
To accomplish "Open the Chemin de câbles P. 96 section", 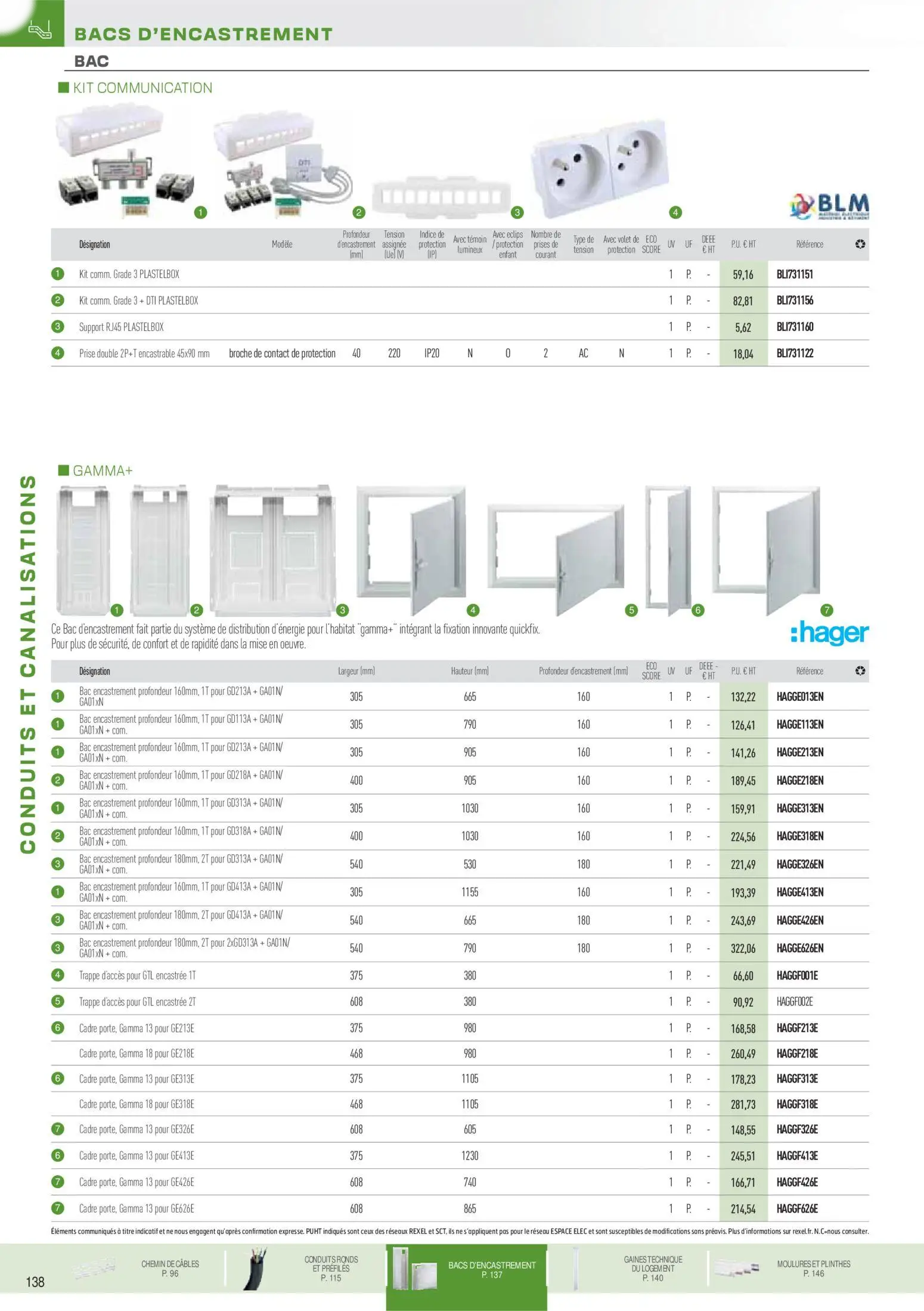I will click(170, 1268).
